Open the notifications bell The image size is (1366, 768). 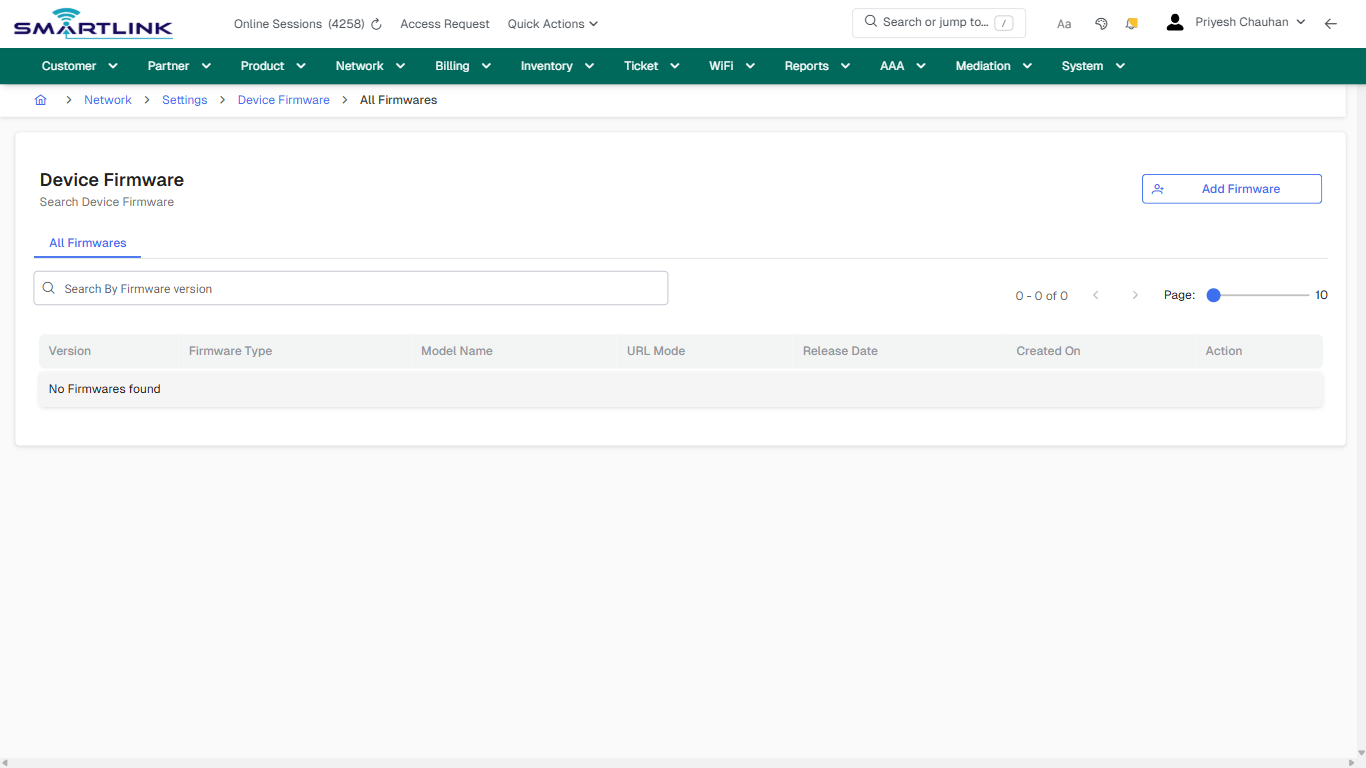pyautogui.click(x=1131, y=23)
